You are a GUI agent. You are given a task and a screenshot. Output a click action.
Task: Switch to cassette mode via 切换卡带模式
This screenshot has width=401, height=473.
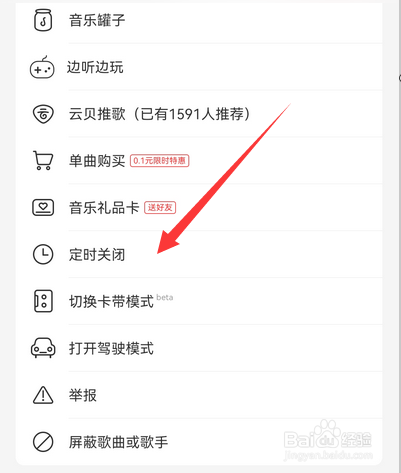pyautogui.click(x=199, y=301)
